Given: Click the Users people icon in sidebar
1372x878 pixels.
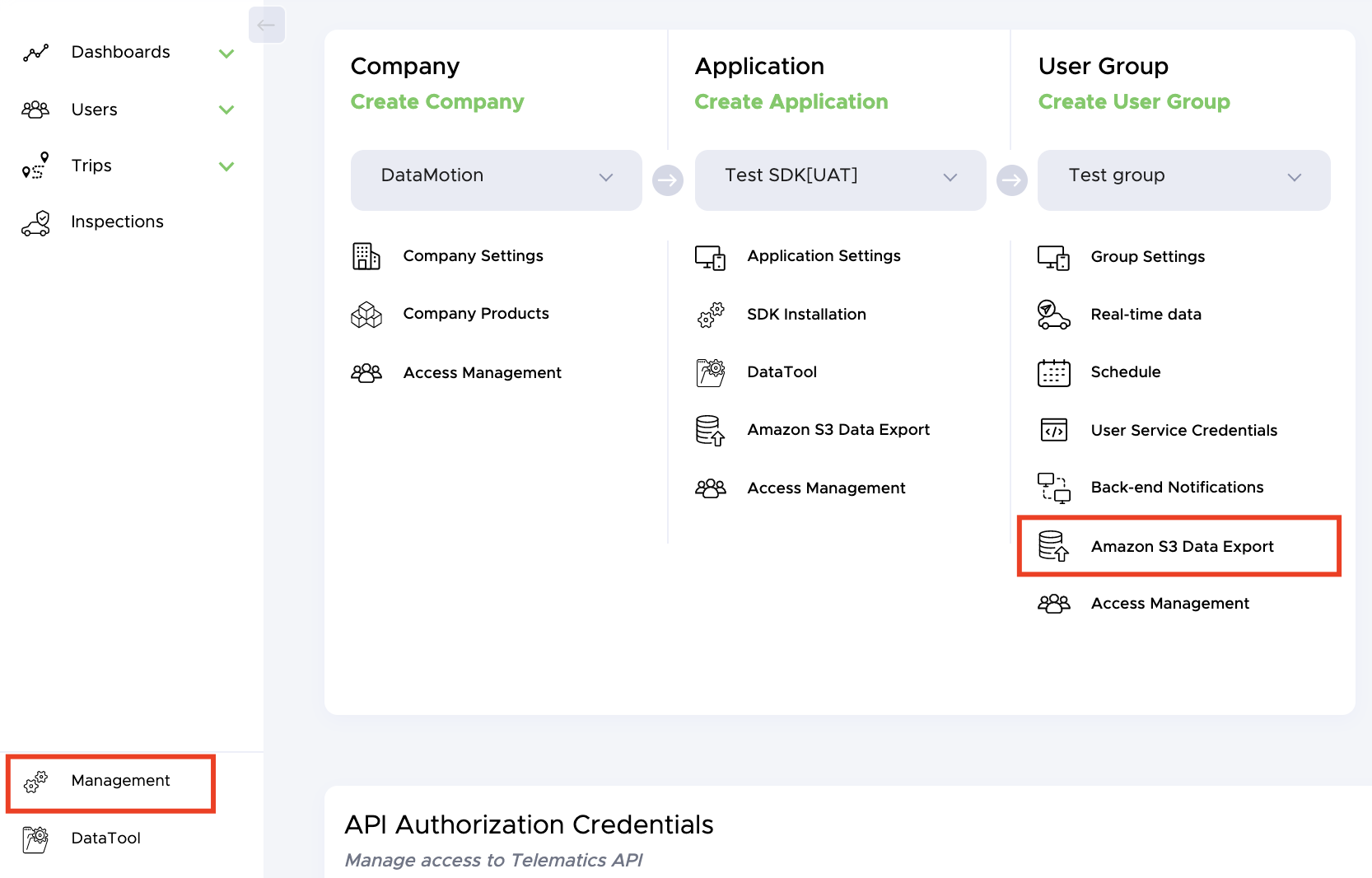Looking at the screenshot, I should tap(35, 110).
